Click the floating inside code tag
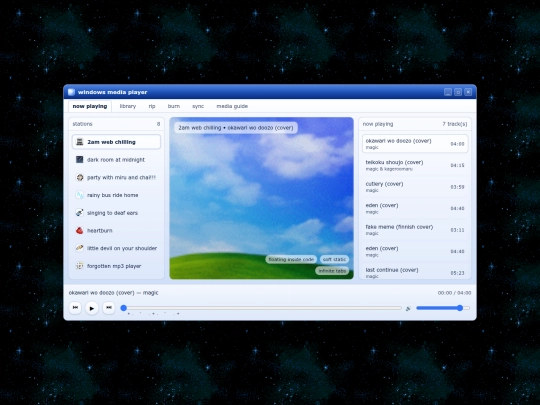 (x=291, y=259)
